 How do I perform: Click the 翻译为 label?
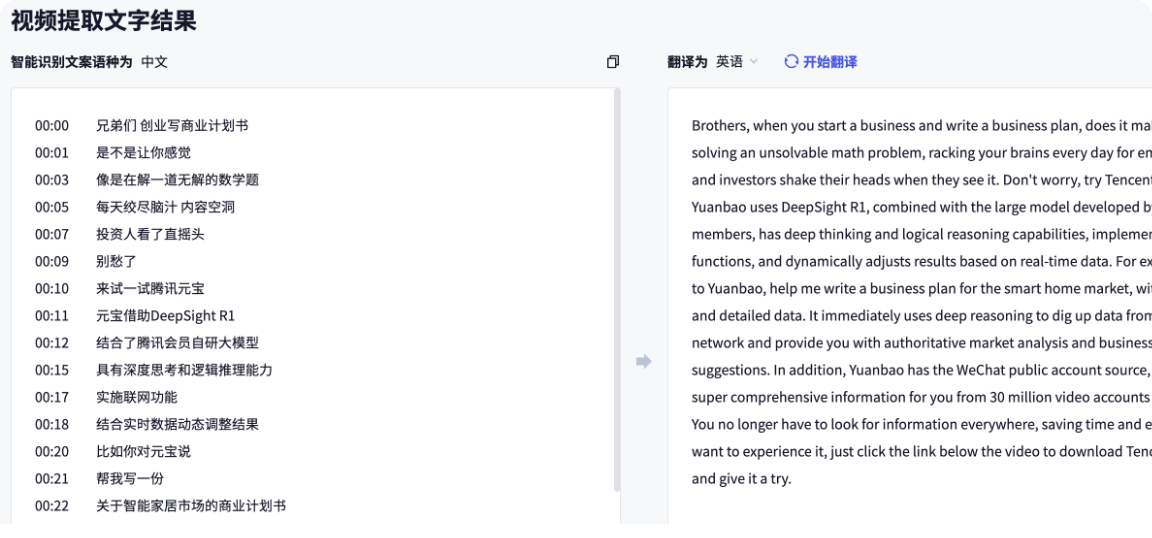pos(688,62)
